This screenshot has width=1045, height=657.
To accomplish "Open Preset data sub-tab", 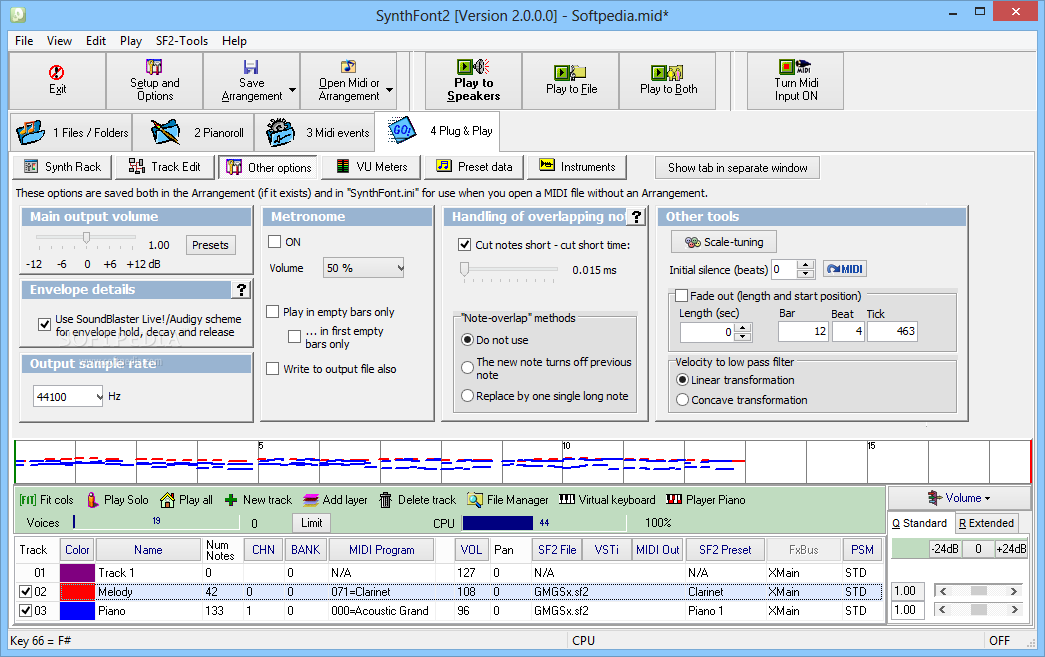I will click(474, 167).
